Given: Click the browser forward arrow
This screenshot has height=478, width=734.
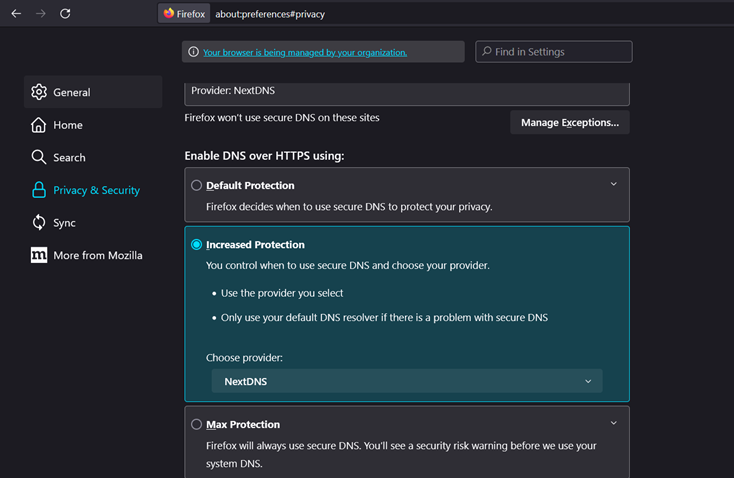Looking at the screenshot, I should [x=41, y=14].
